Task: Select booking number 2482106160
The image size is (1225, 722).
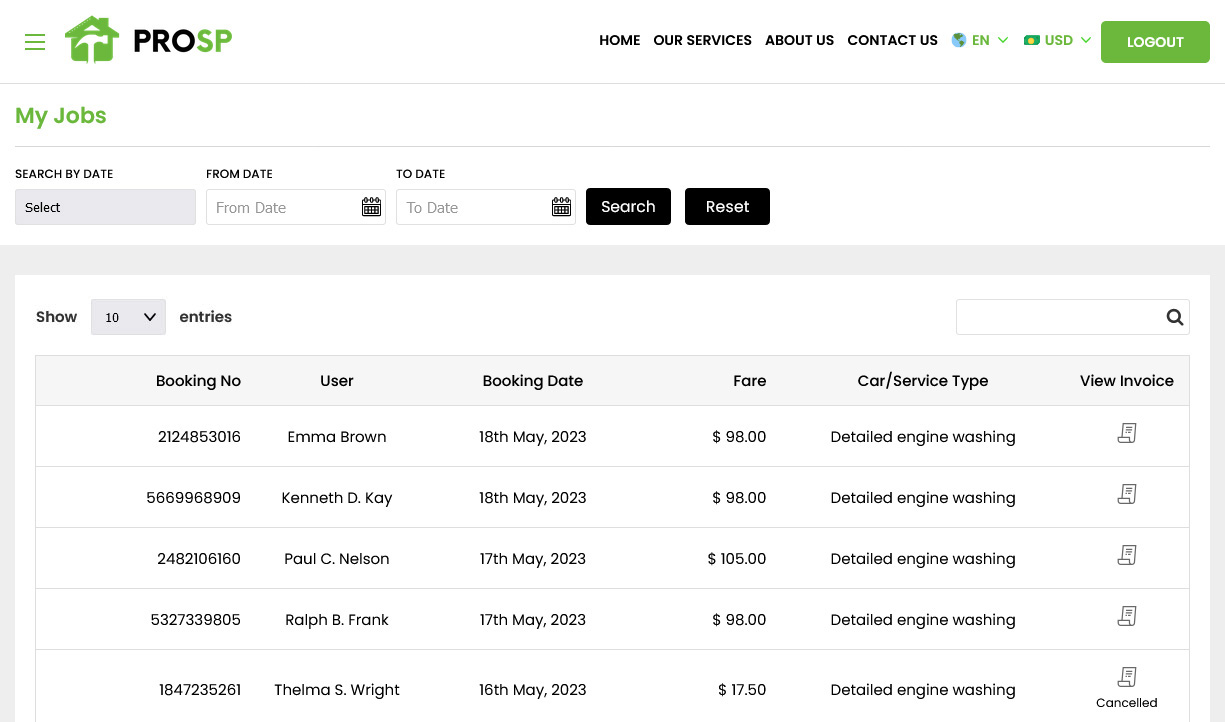Action: pyautogui.click(x=199, y=559)
